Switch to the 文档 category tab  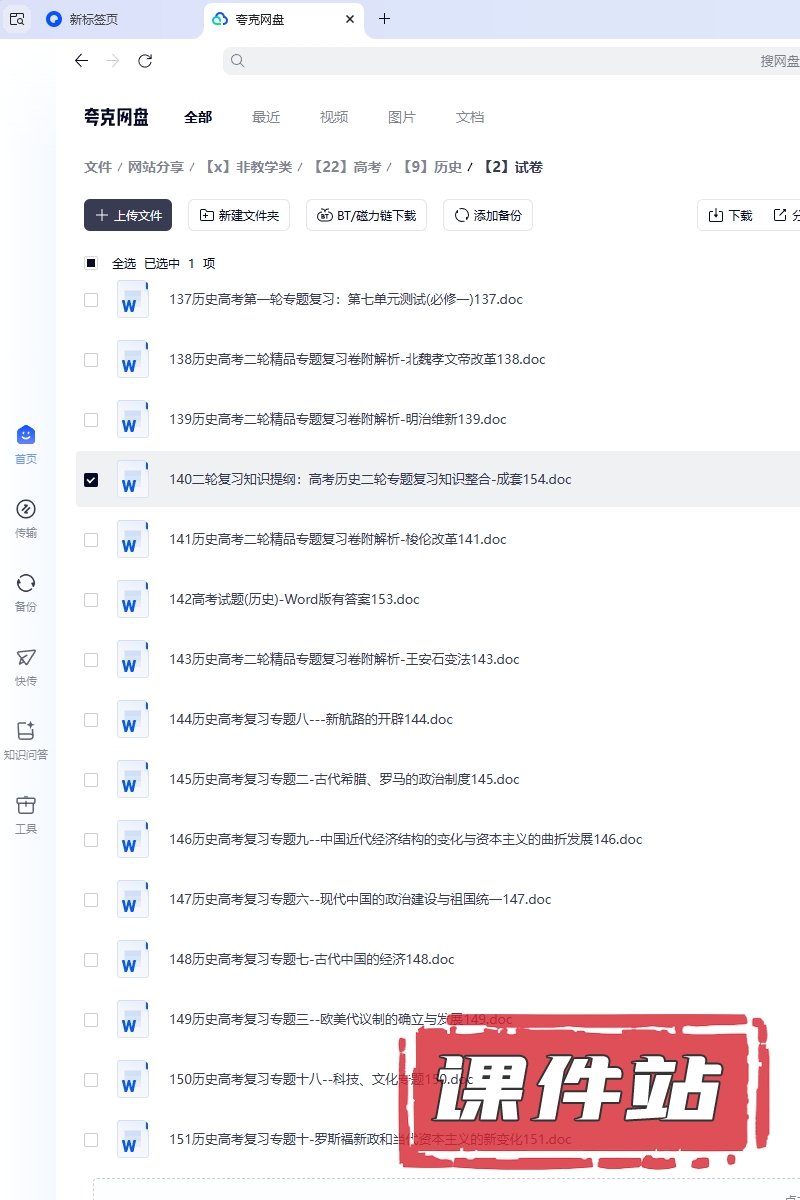[x=470, y=117]
